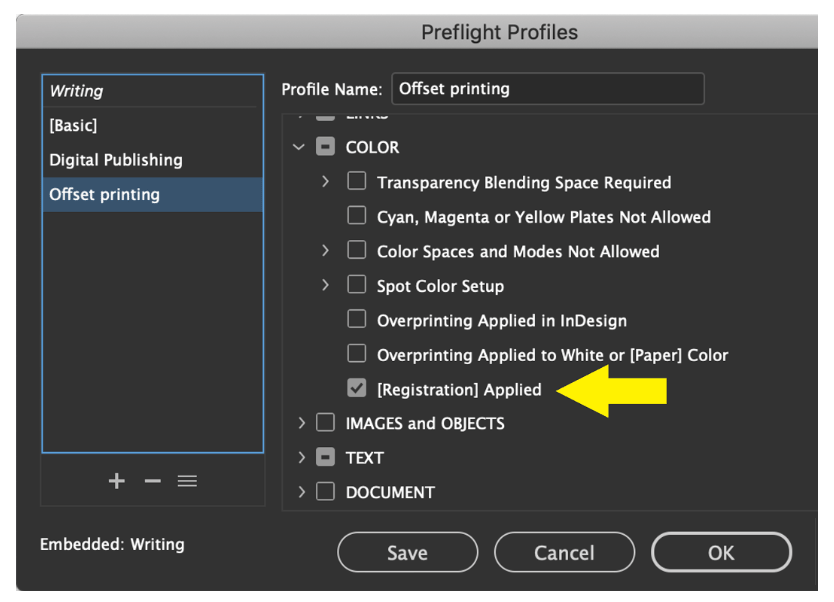The width and height of the screenshot is (834, 602).
Task: Toggle the COLOR category checkbox
Action: [325, 147]
